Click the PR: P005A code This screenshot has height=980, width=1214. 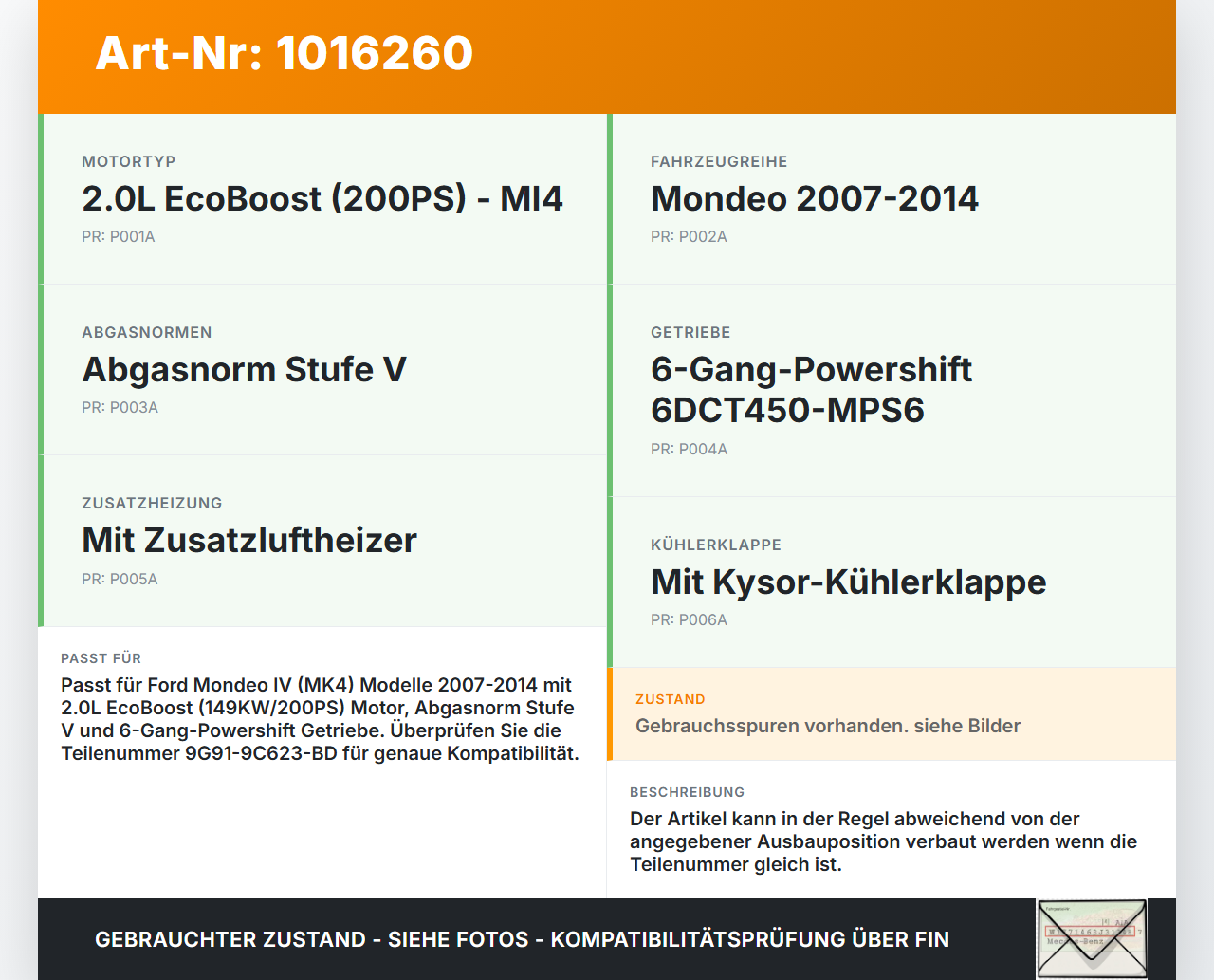(x=120, y=580)
